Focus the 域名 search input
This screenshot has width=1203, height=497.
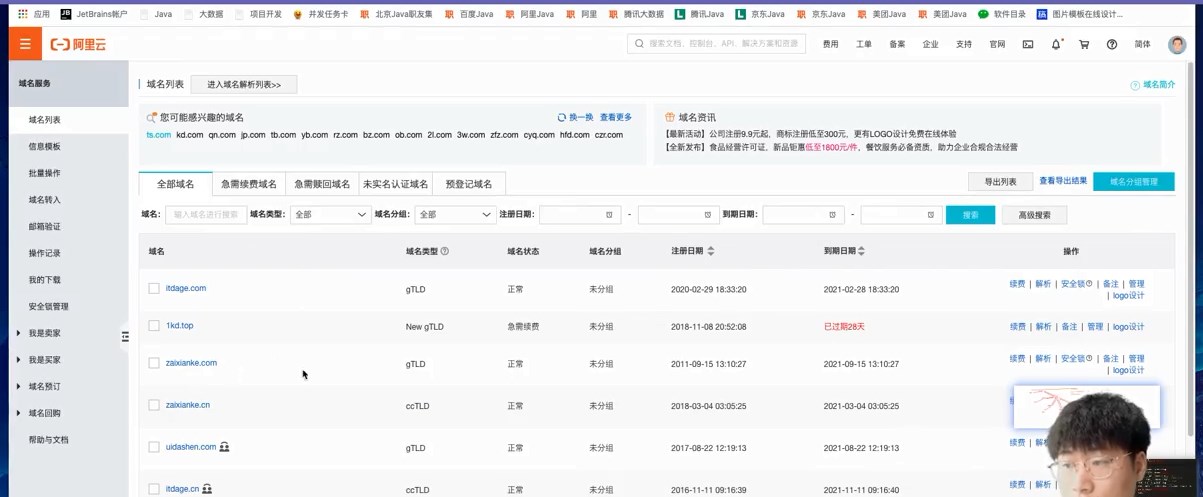[x=205, y=215]
